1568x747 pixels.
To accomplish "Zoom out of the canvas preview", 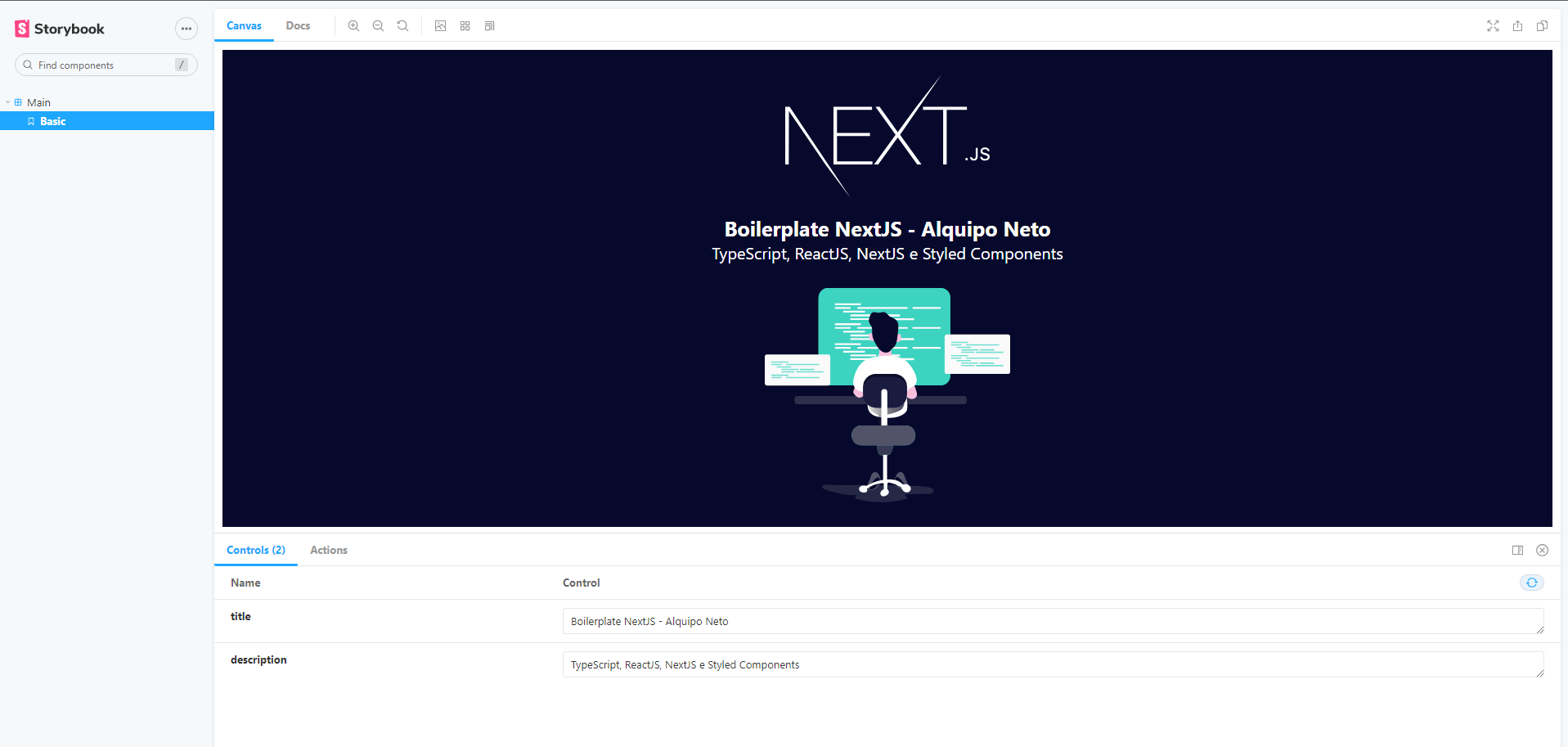I will [378, 26].
